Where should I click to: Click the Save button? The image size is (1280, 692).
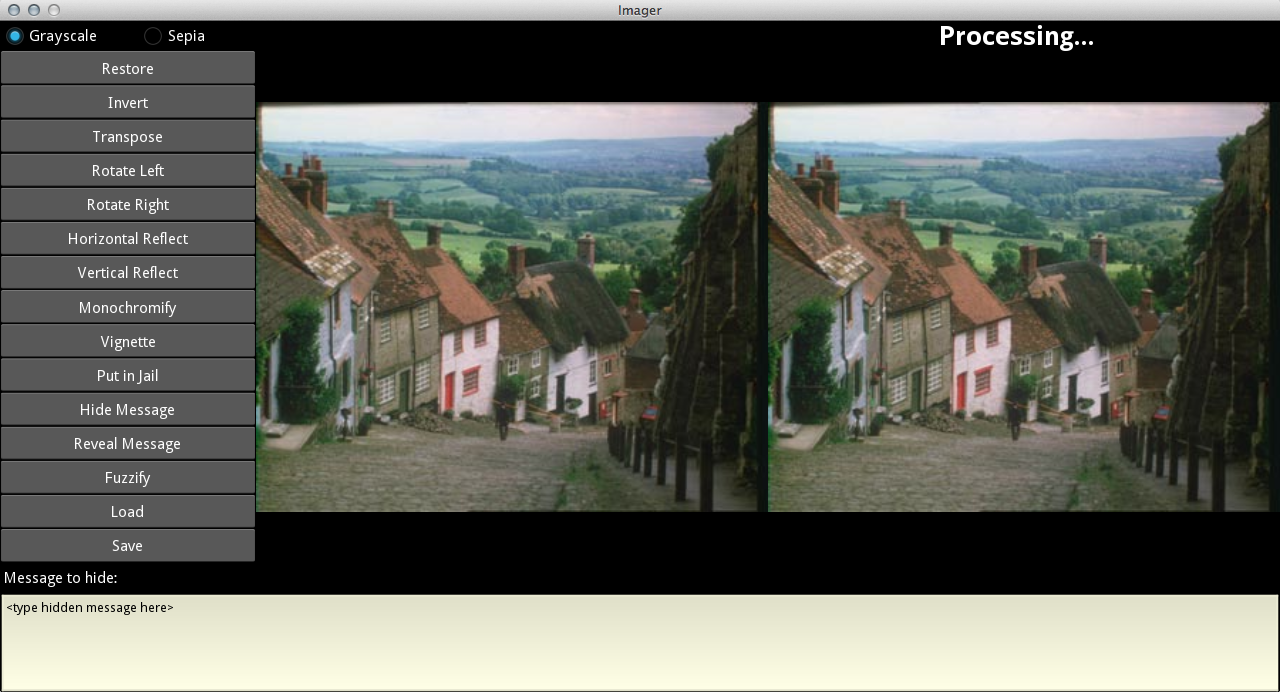pos(128,546)
